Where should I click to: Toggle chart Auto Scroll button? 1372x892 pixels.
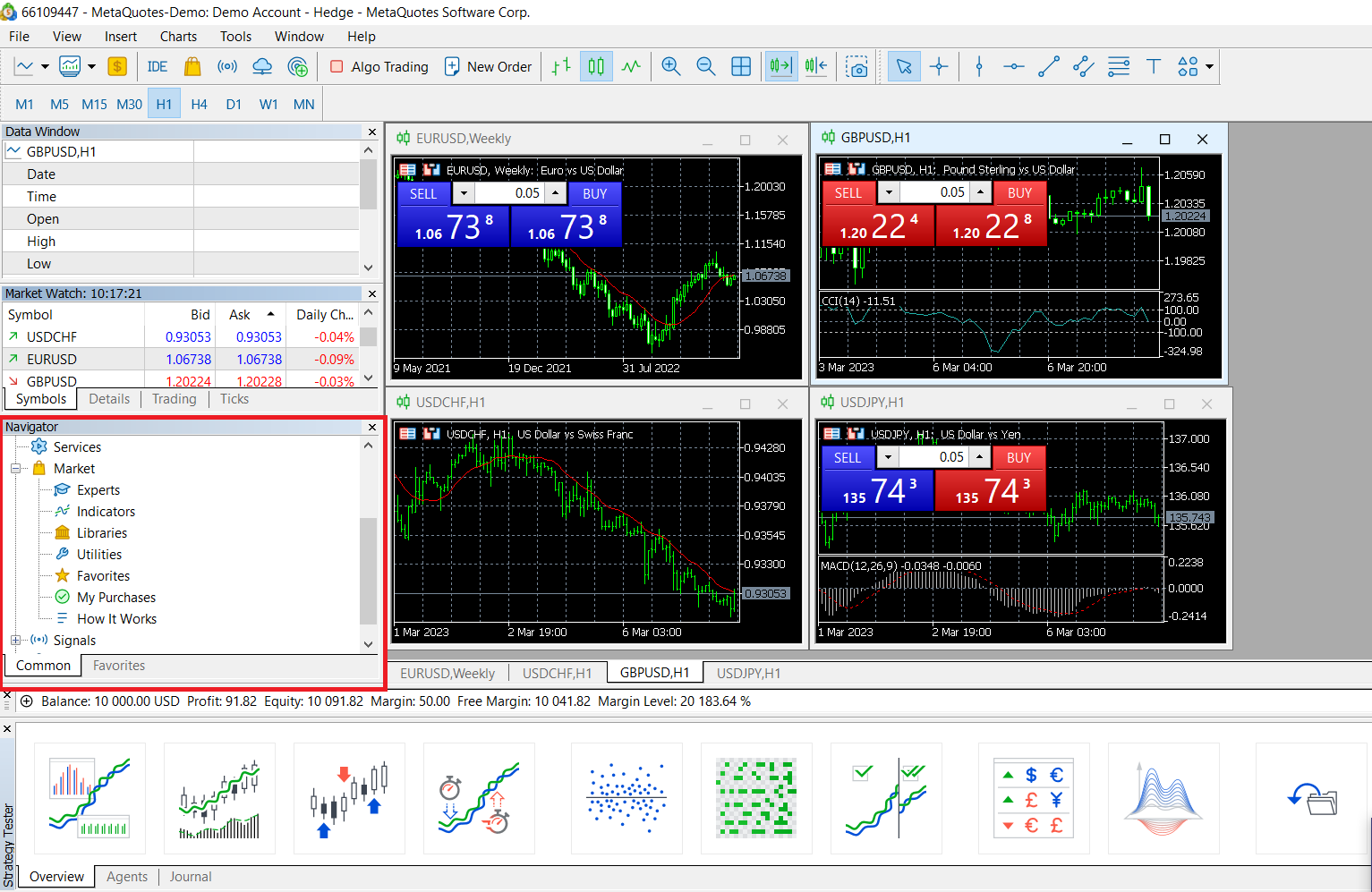click(x=780, y=67)
